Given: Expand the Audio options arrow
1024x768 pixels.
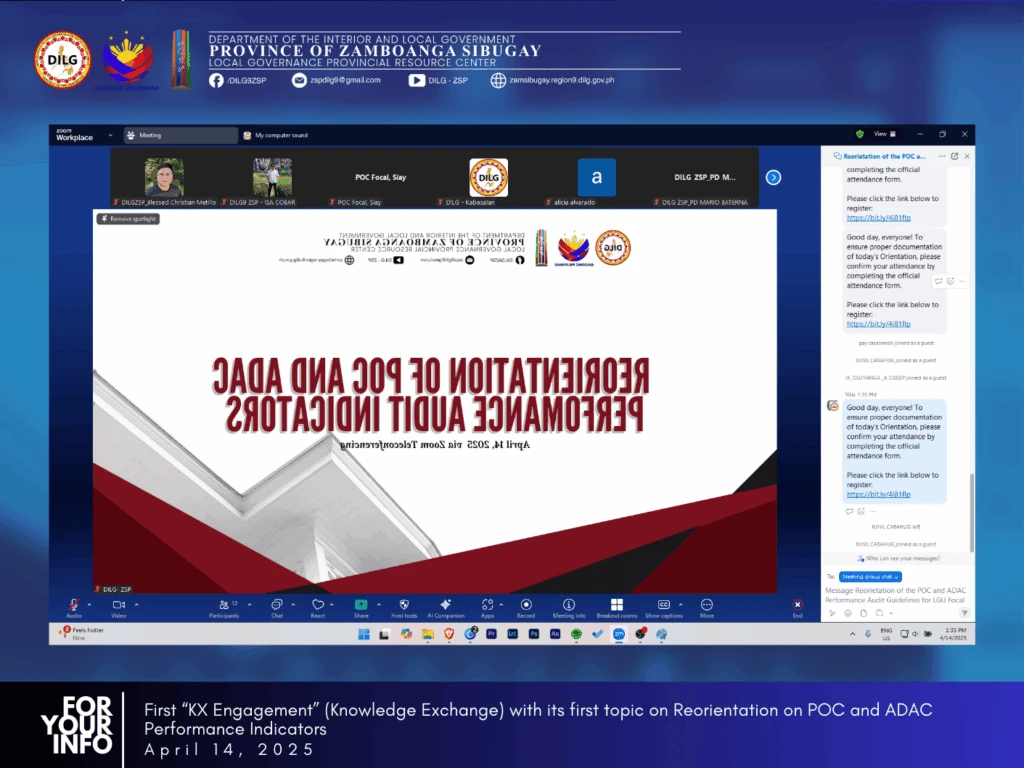Looking at the screenshot, I should (89, 605).
